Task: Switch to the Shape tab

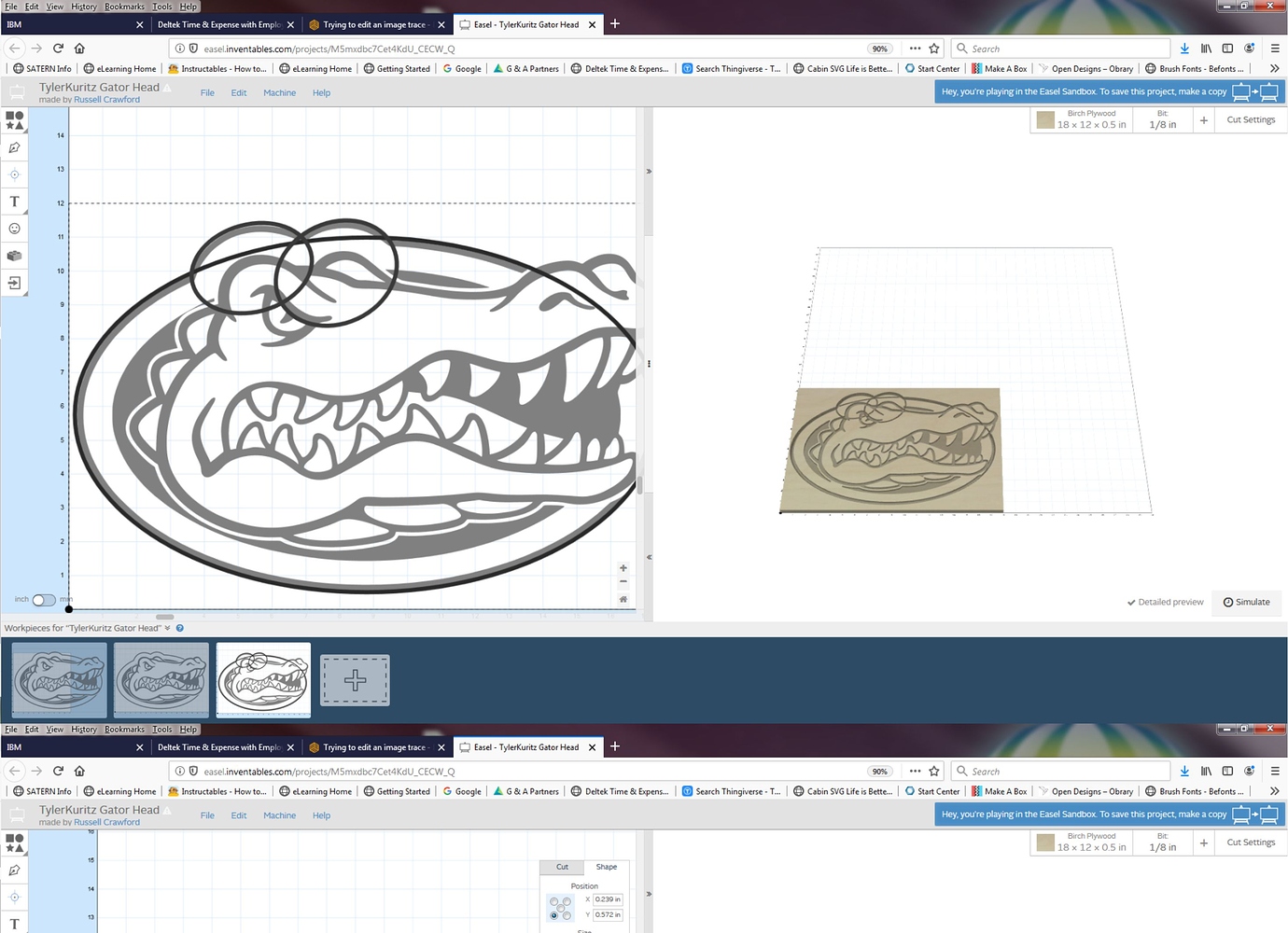Action: click(x=607, y=867)
